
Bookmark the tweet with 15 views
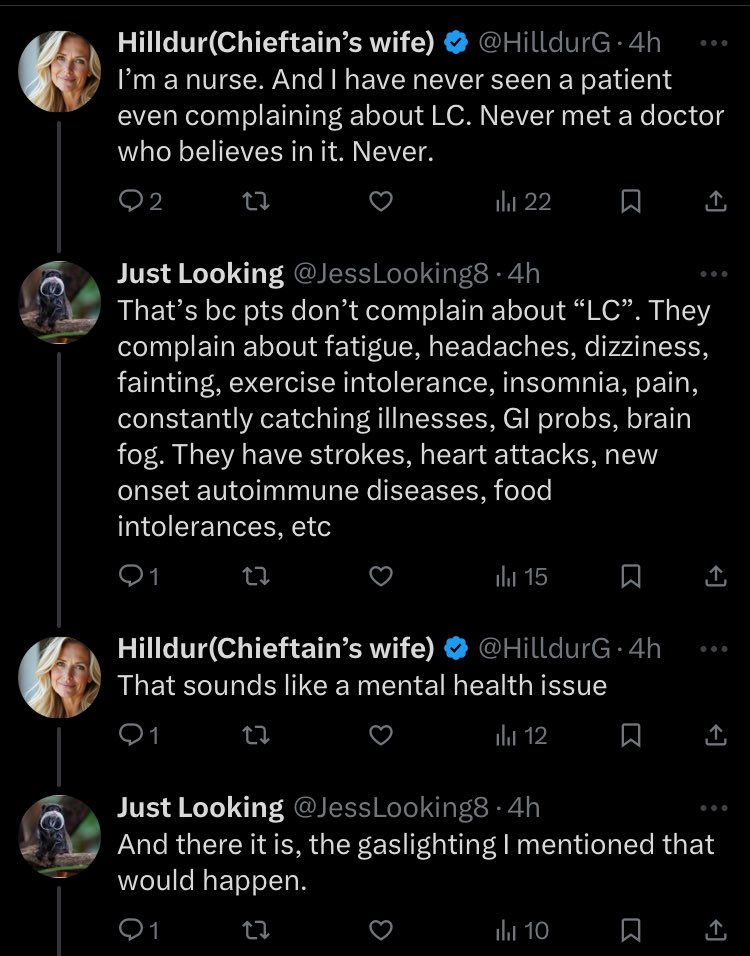tap(630, 576)
